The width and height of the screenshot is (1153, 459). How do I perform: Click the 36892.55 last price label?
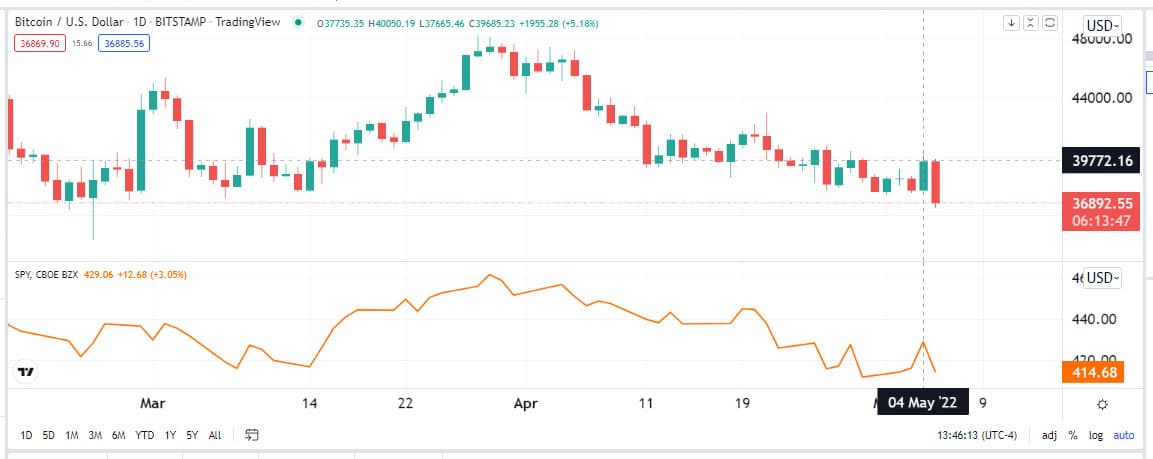click(1100, 204)
